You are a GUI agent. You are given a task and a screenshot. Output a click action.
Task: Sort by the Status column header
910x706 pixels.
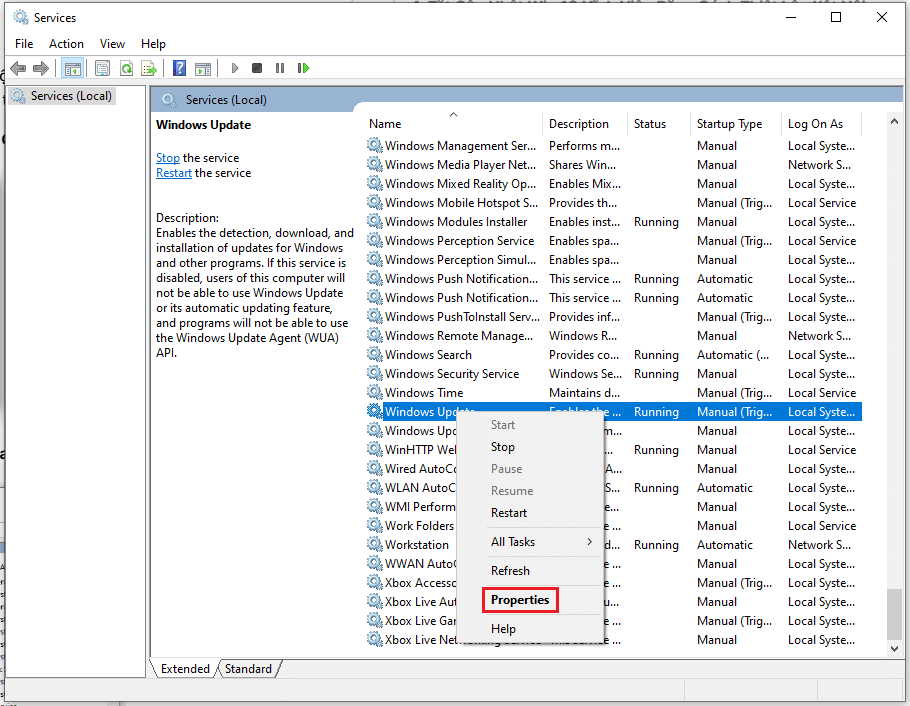click(x=659, y=124)
